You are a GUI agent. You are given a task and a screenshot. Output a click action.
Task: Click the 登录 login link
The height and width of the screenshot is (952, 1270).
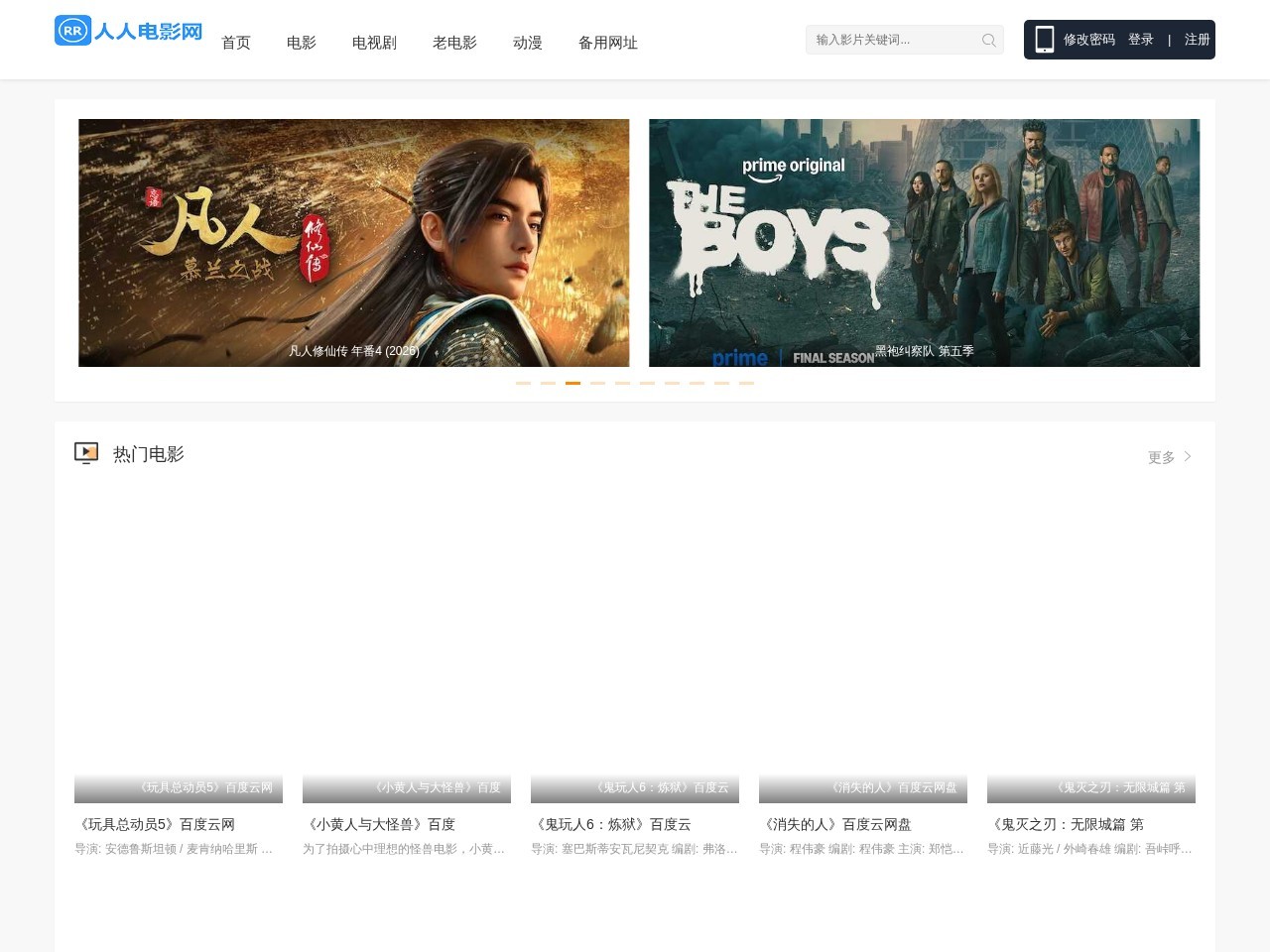tap(1141, 40)
